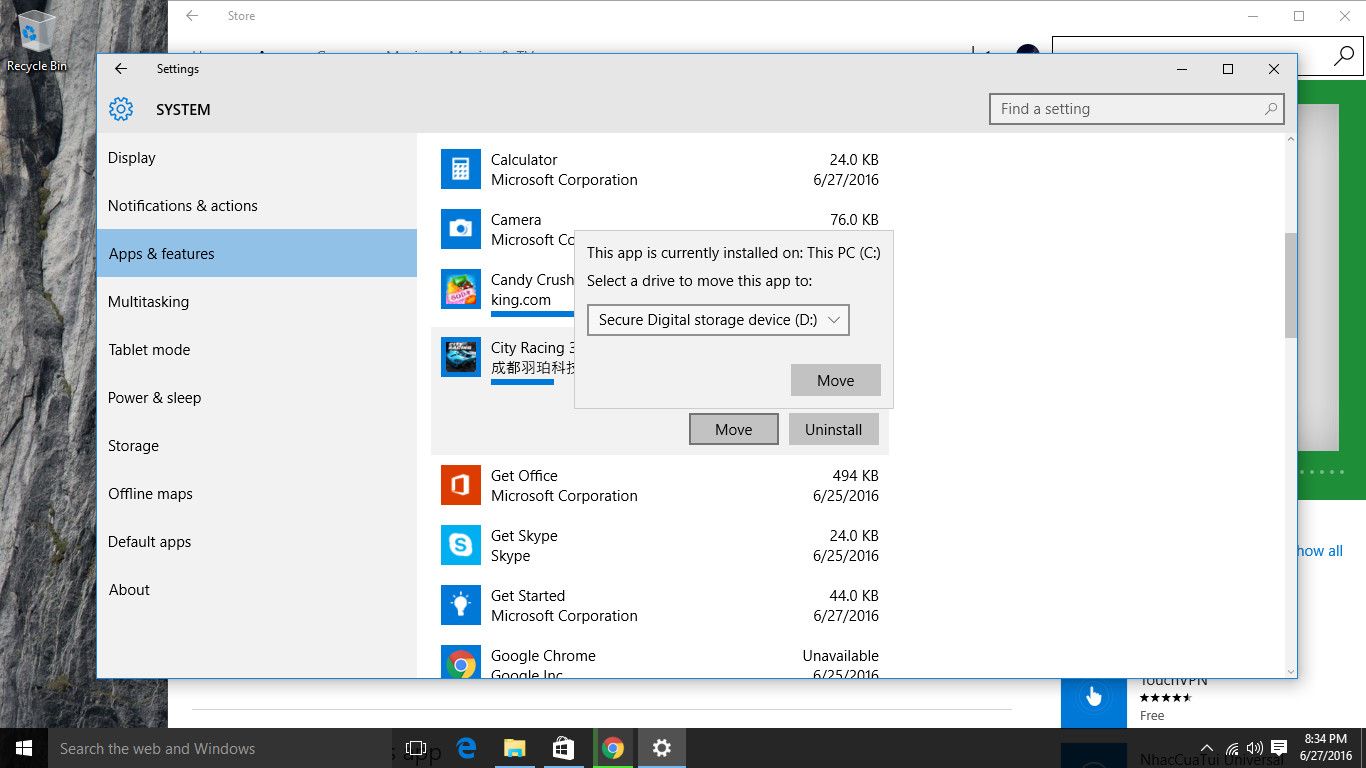Image resolution: width=1366 pixels, height=768 pixels.
Task: Launch Microsoft Edge from the taskbar
Action: pyautogui.click(x=466, y=748)
